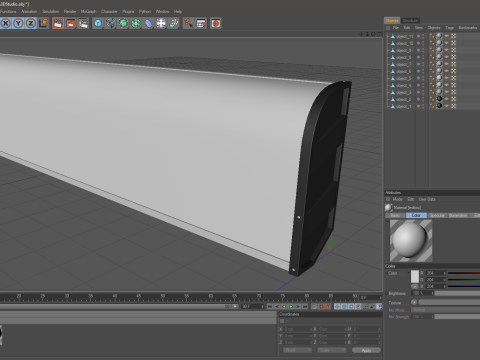Add a NURBS generator object
This screenshot has width=480, height=360.
tap(123, 23)
